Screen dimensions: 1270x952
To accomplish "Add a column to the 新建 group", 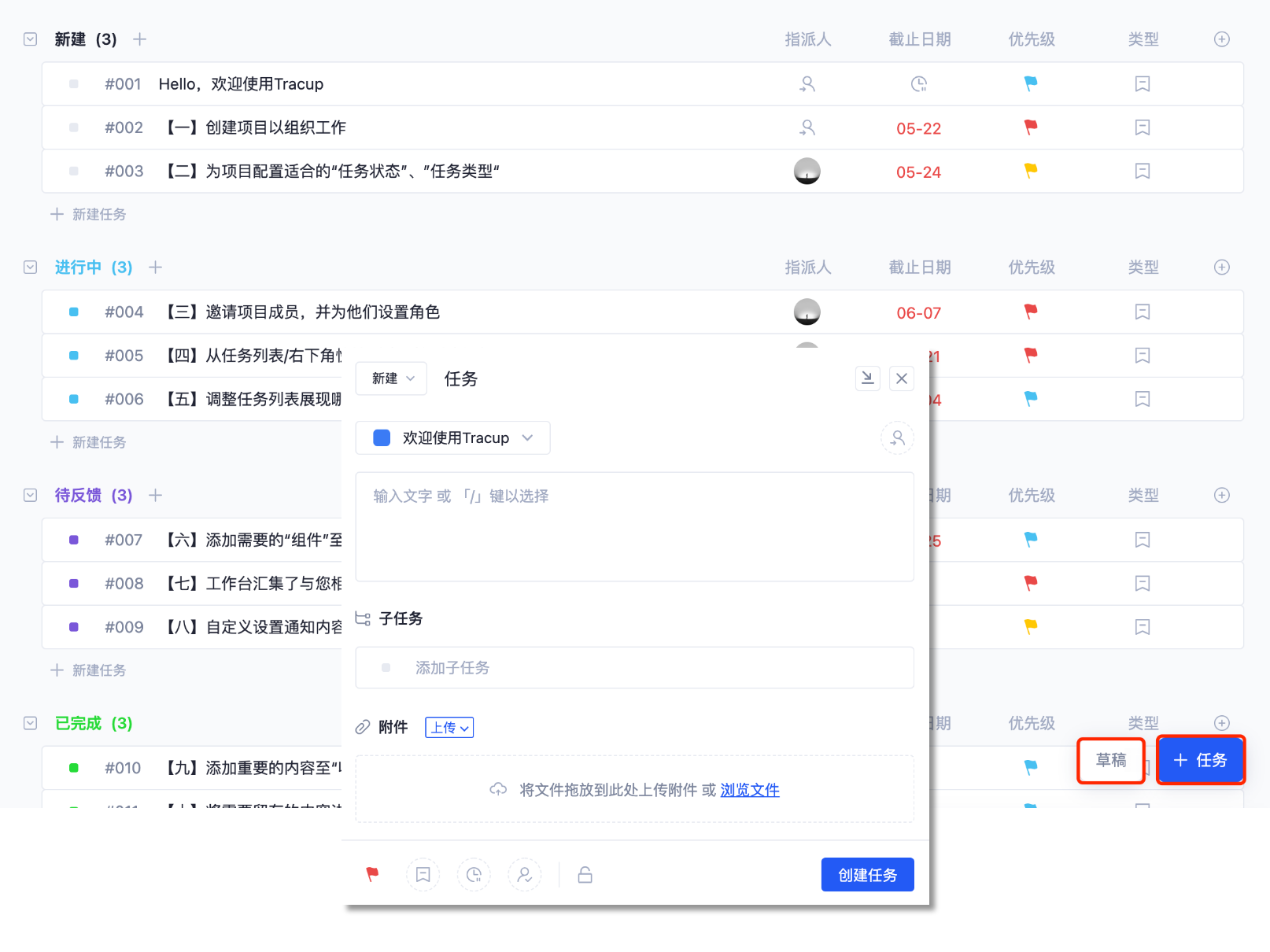I will tap(1221, 39).
